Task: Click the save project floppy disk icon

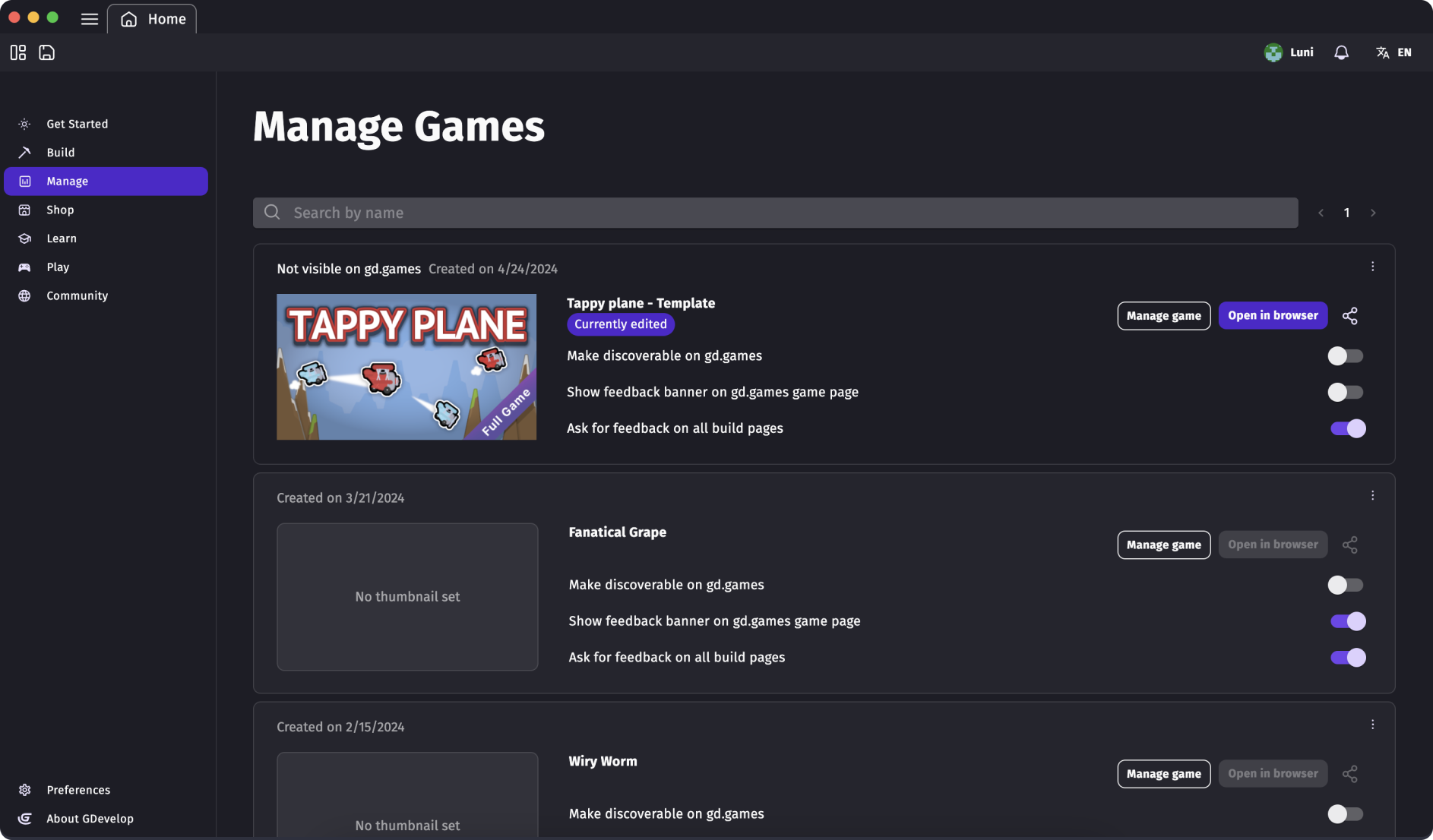Action: 46,52
